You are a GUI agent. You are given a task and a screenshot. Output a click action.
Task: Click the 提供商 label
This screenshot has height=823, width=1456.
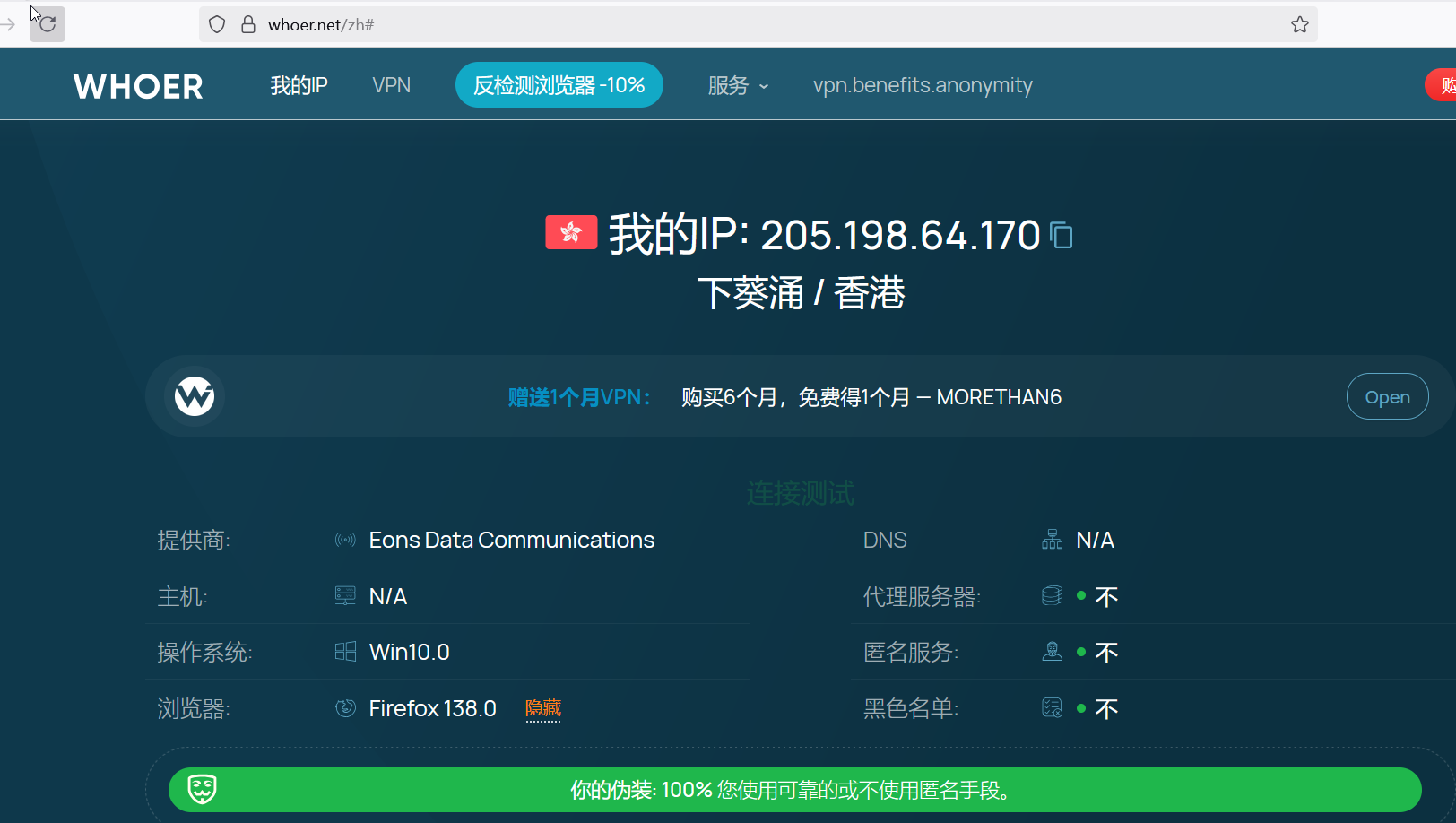194,540
